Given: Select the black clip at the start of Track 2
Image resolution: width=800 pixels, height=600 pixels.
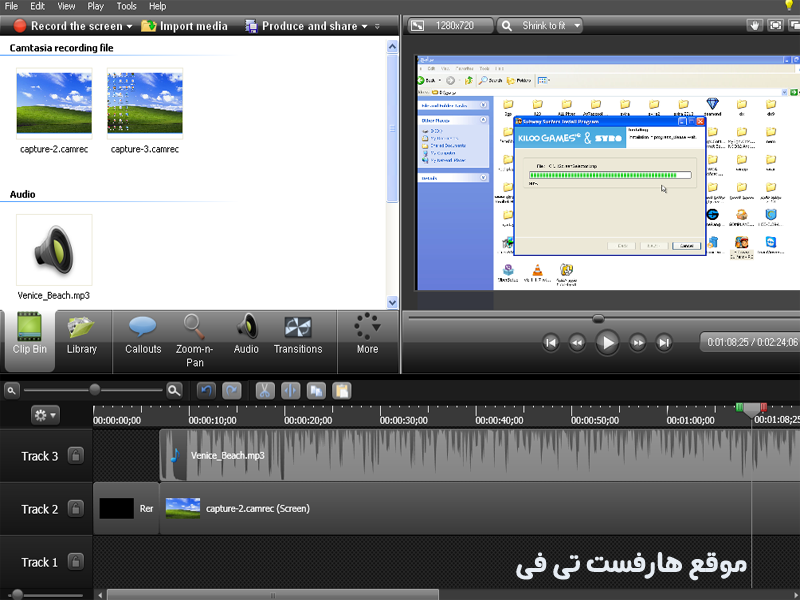Looking at the screenshot, I should pos(126,509).
